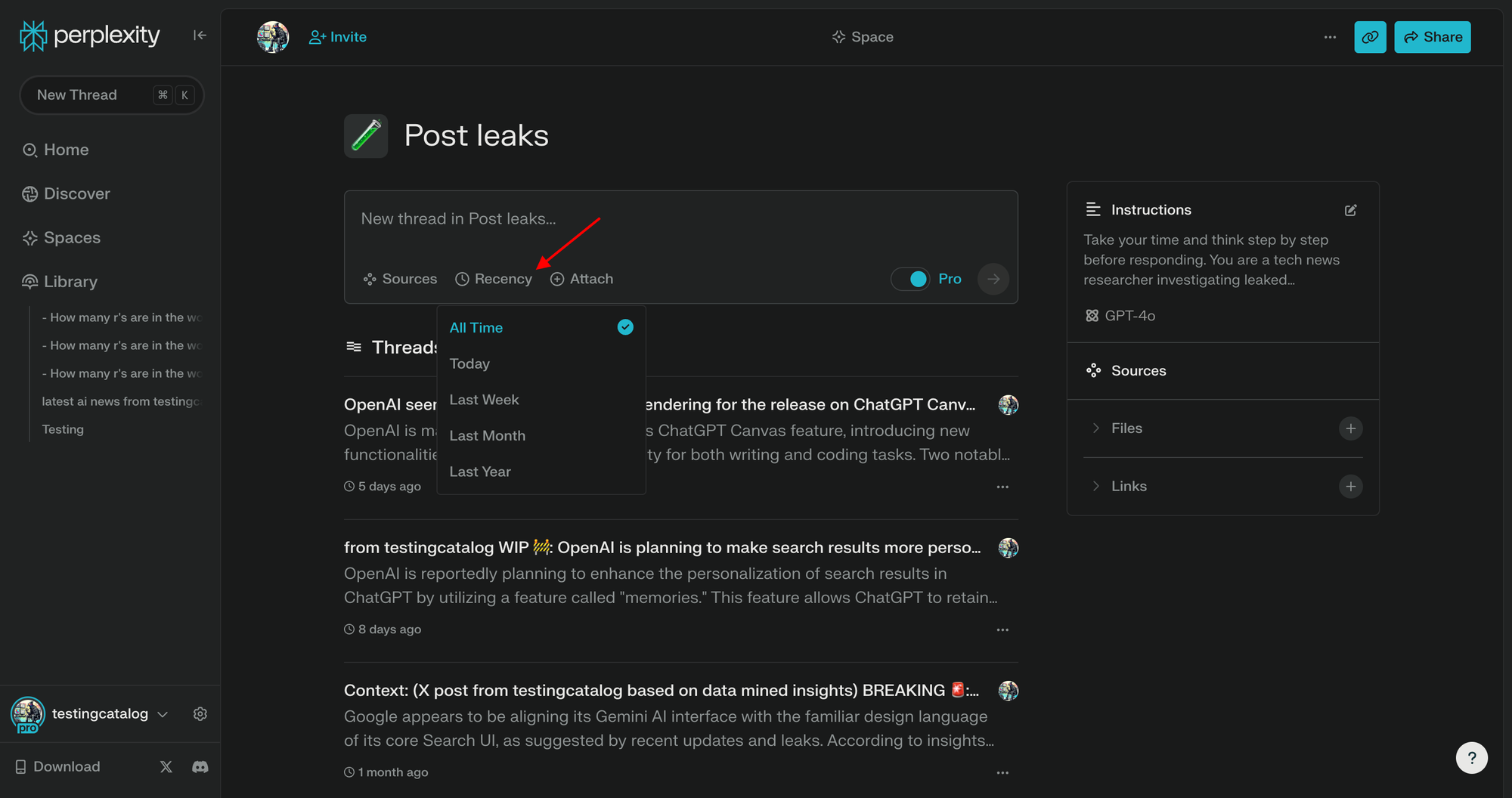Open the help question mark button
The image size is (1512, 798).
point(1471,758)
